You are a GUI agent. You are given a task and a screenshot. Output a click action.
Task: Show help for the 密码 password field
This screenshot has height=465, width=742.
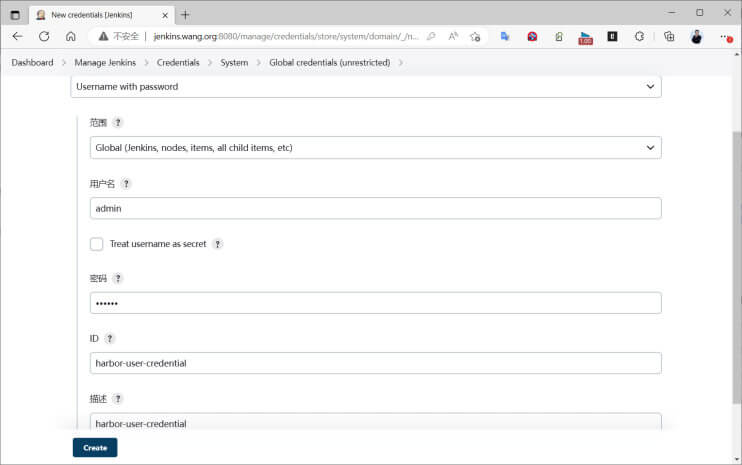point(118,278)
